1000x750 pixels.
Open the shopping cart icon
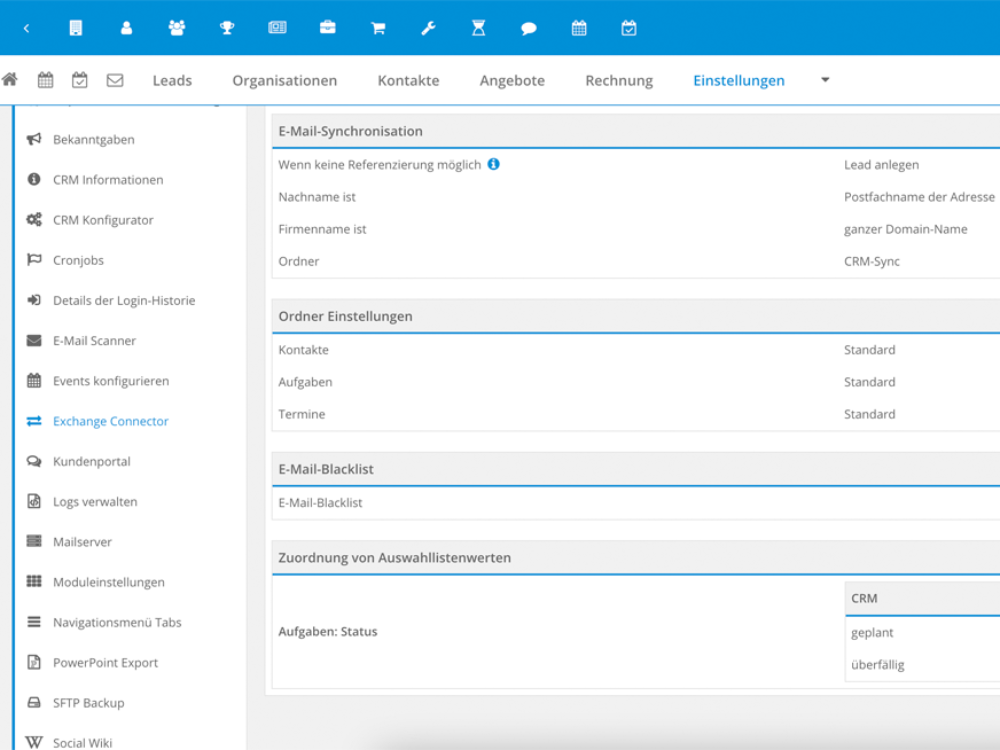pyautogui.click(x=378, y=28)
